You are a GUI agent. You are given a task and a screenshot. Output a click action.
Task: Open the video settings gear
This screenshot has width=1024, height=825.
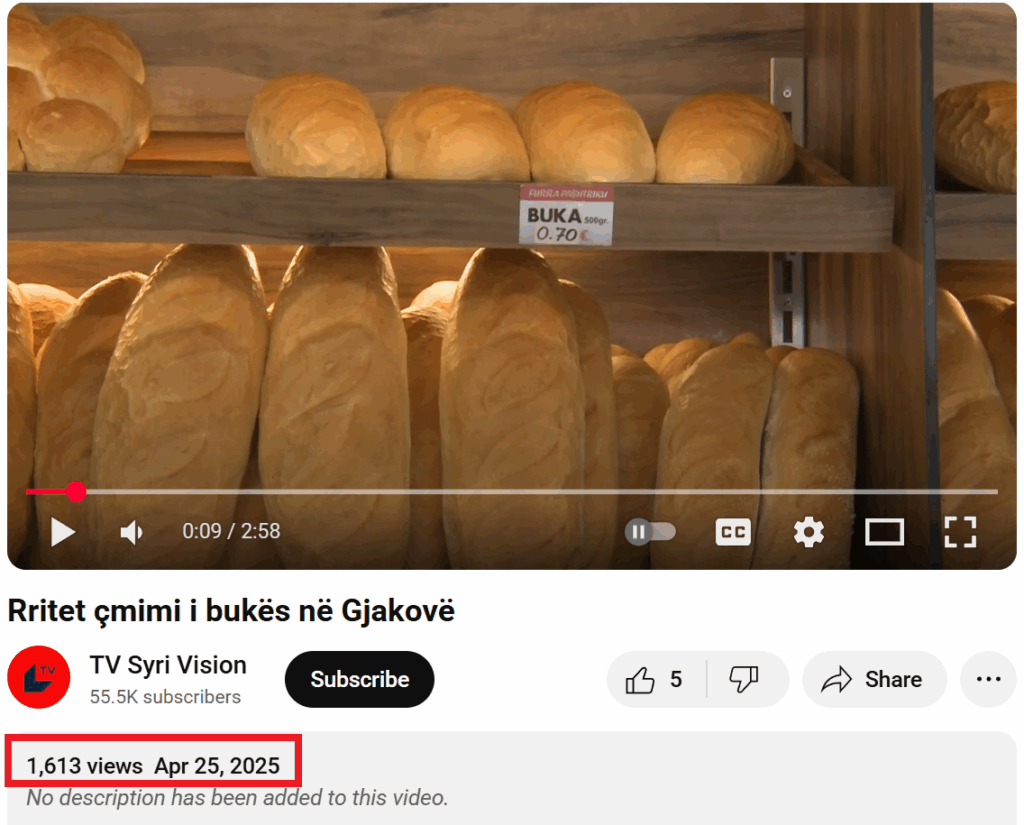point(808,532)
